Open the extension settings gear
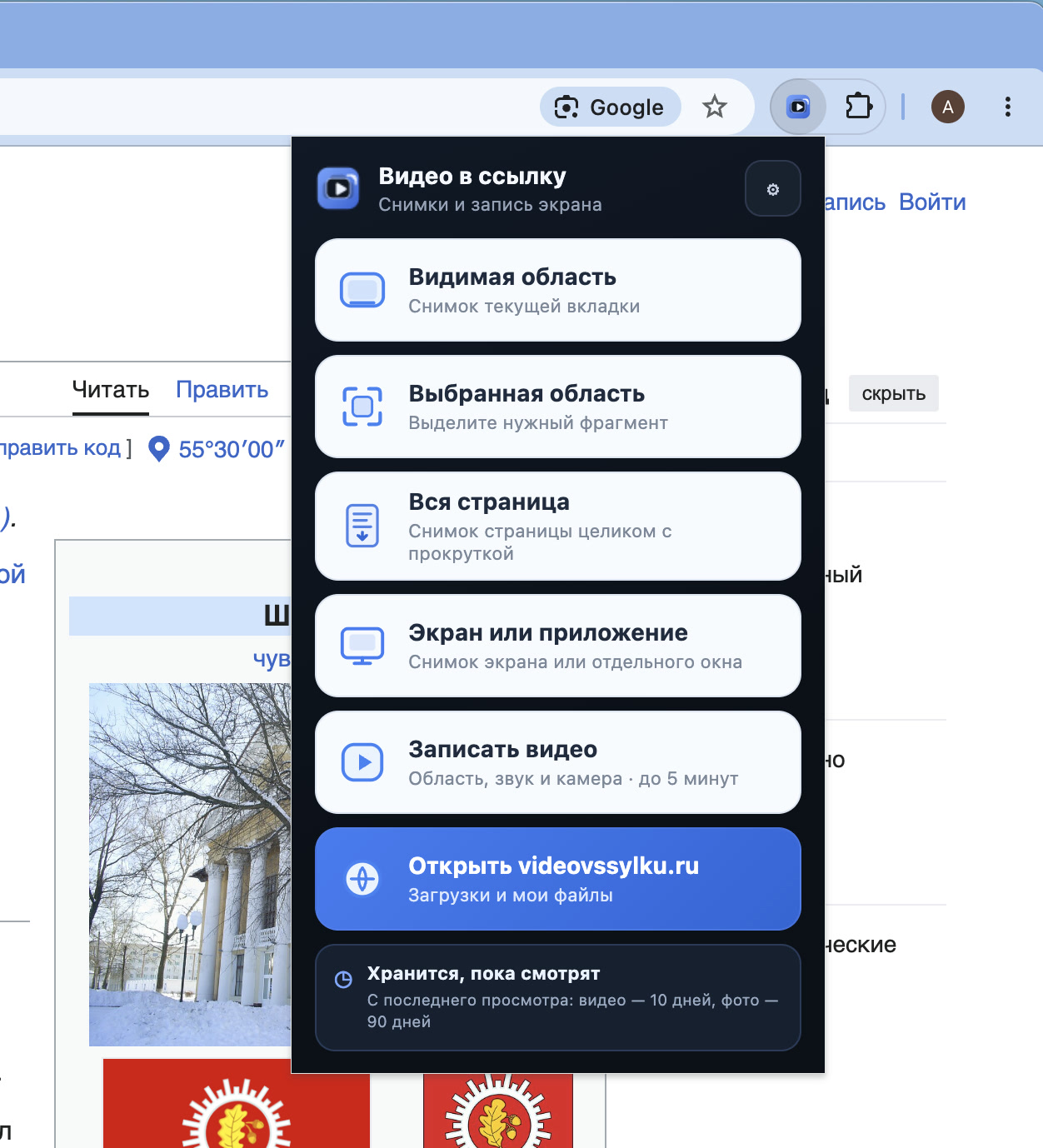Viewport: 1043px width, 1148px height. coord(772,189)
